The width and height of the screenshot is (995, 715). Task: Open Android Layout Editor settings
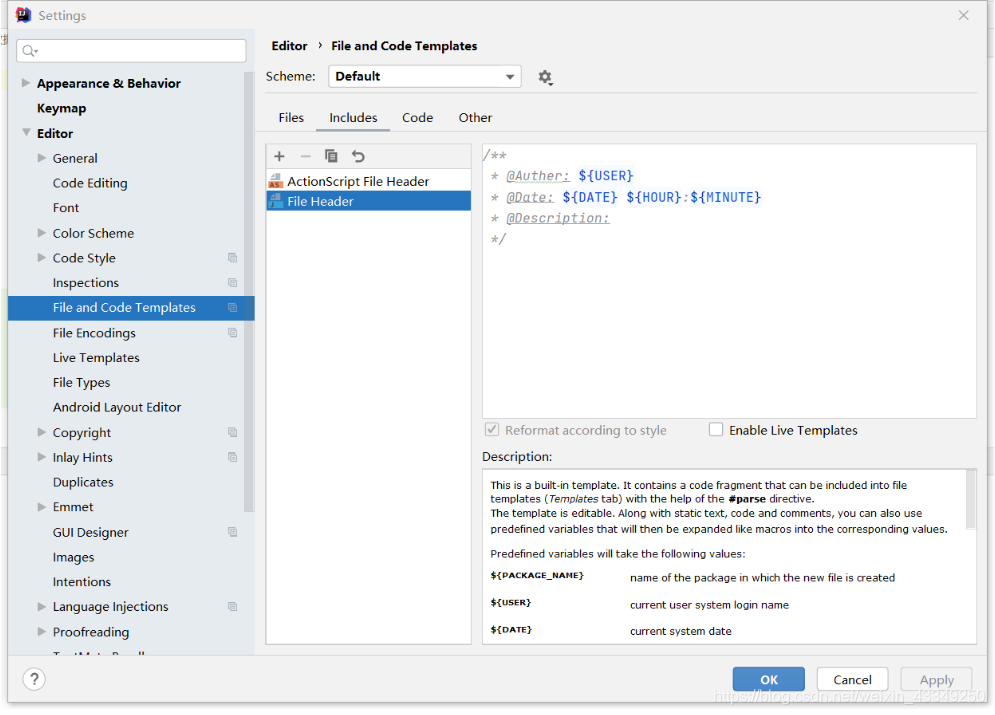117,407
